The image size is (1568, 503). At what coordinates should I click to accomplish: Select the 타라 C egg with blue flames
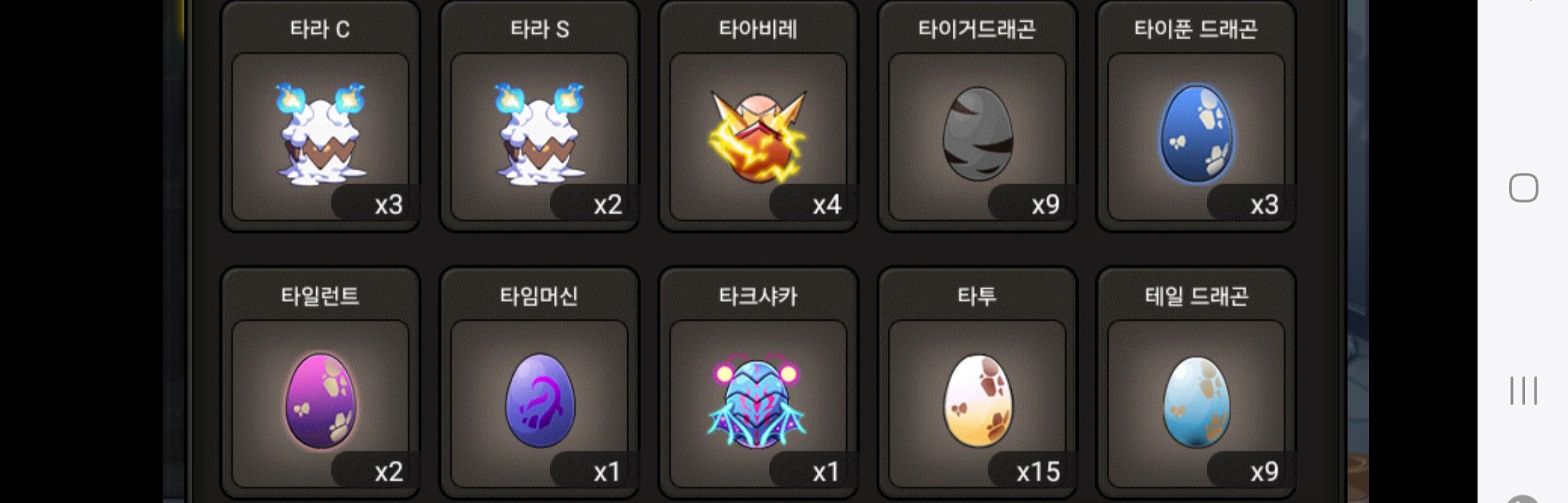(x=320, y=134)
